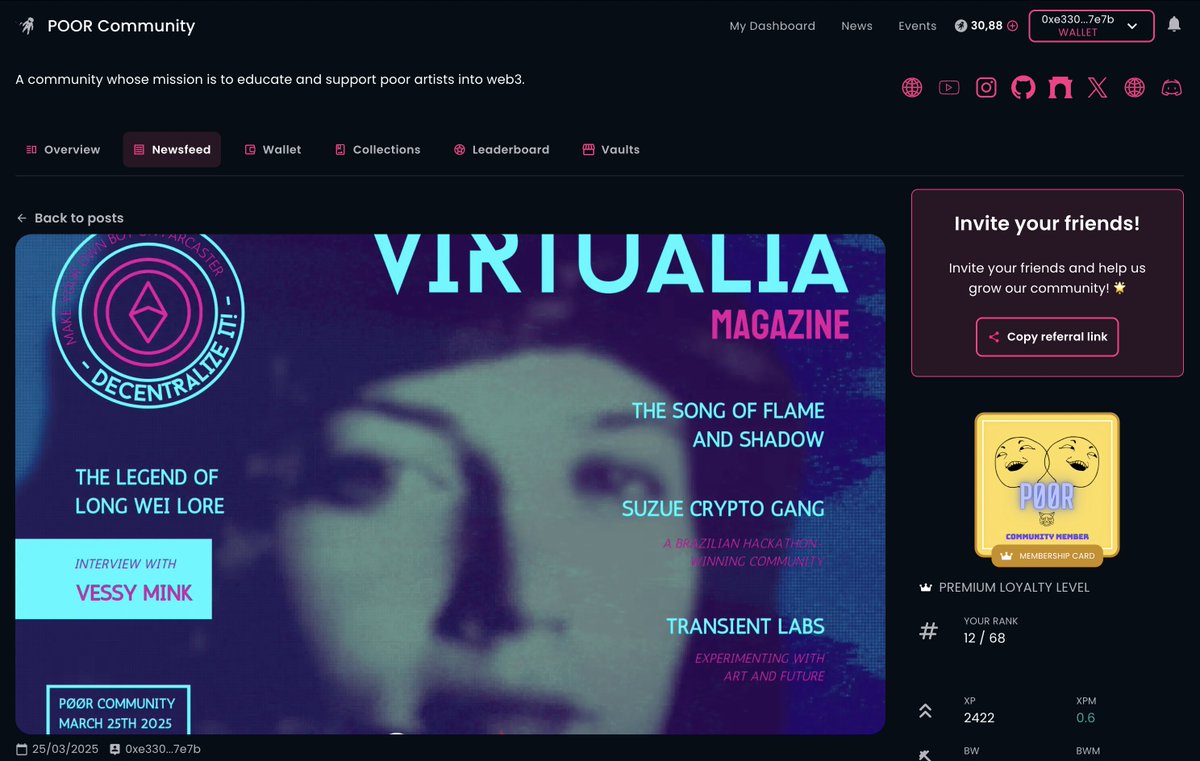Expand the wallet dropdown chevron
Viewport: 1200px width, 761px height.
(1132, 26)
